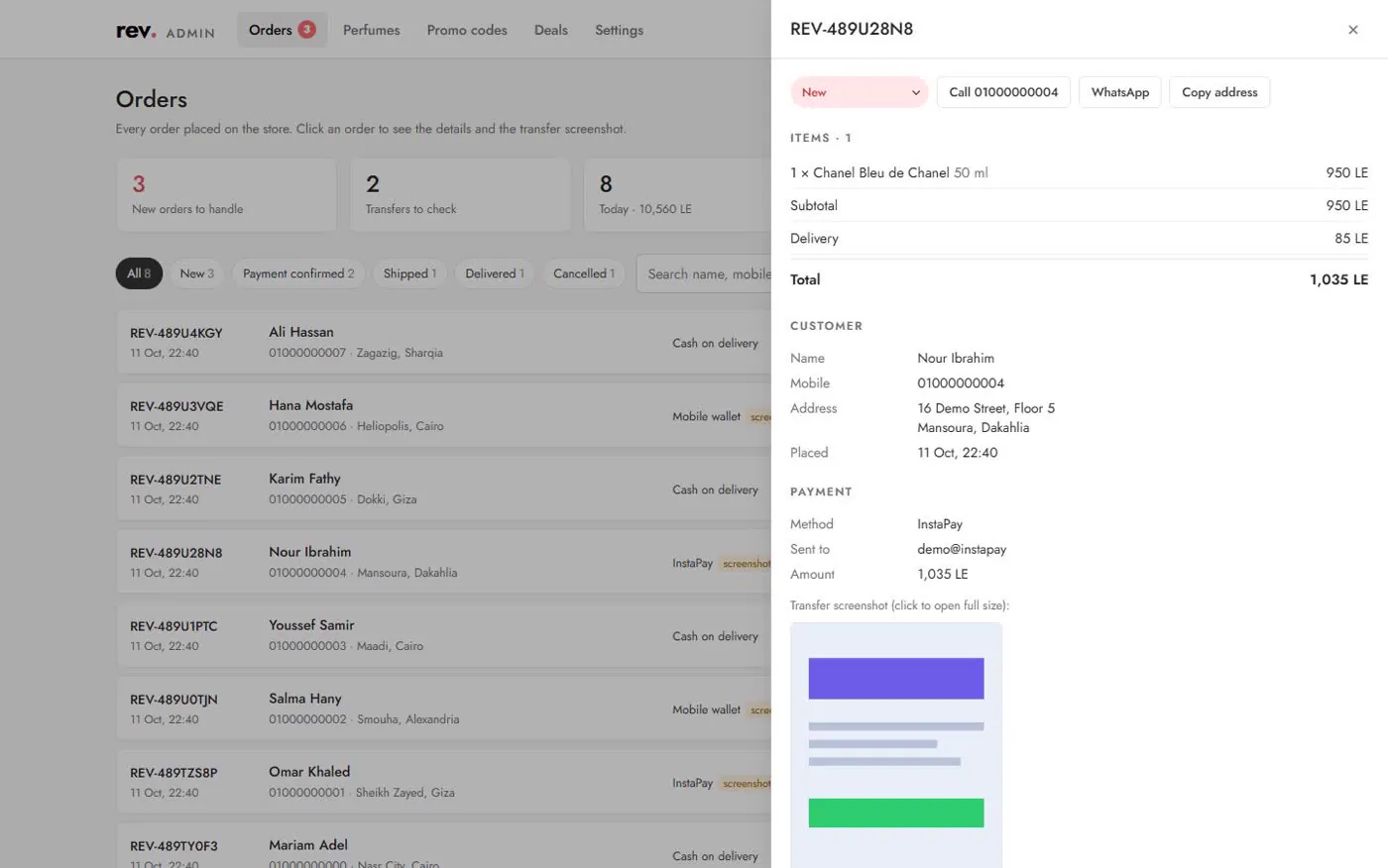
Task: Open order REV-489TY0F3 by Mariam Adel
Action: pos(444,846)
